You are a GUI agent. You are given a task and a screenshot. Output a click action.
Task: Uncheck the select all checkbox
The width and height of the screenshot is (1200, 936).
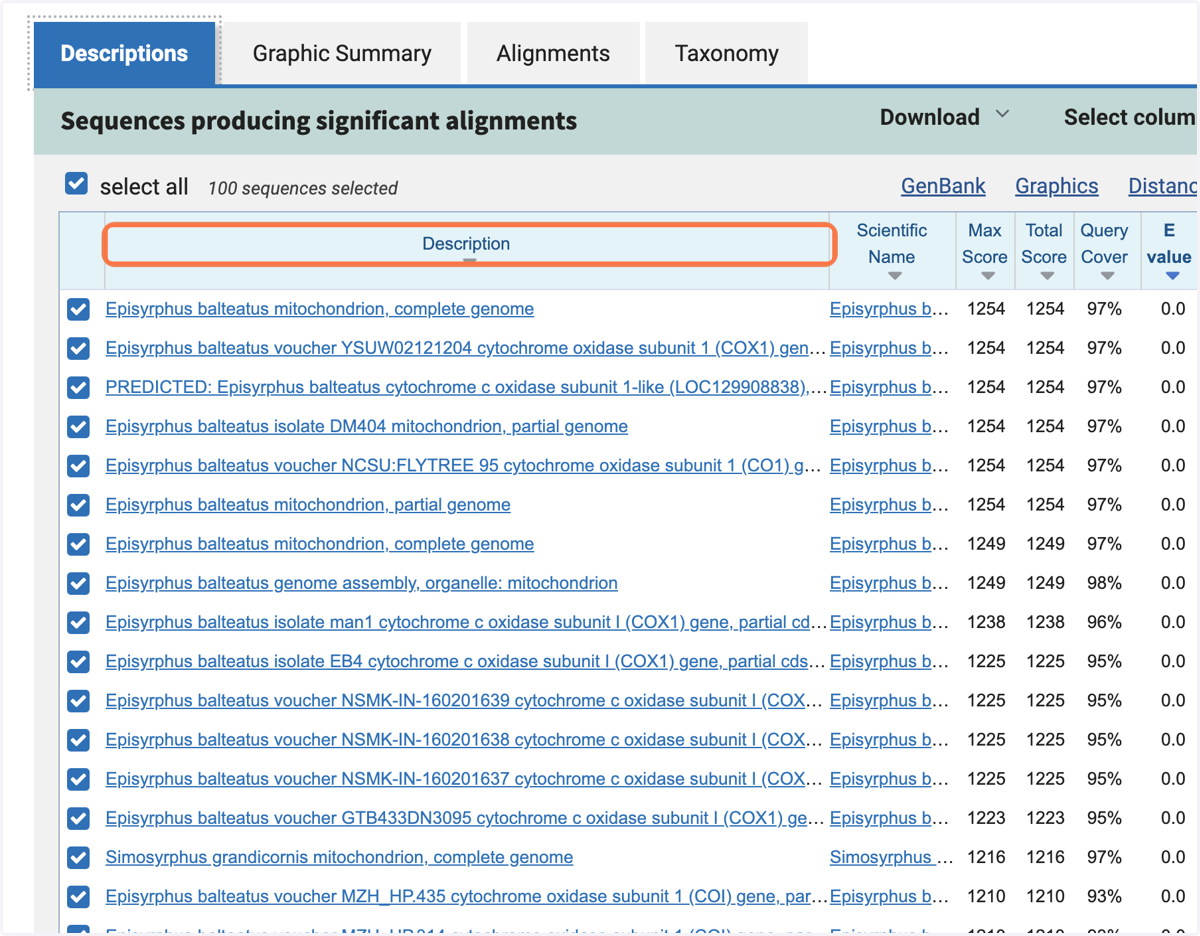77,184
